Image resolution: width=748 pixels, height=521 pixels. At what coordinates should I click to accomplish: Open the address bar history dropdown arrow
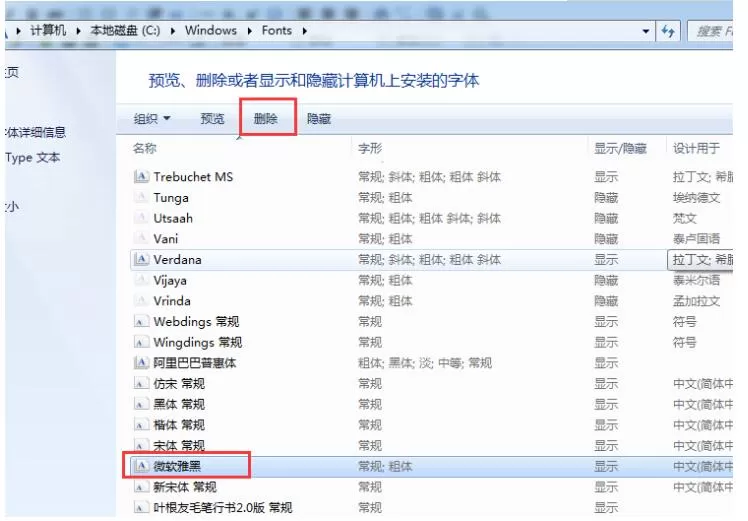pyautogui.click(x=646, y=31)
